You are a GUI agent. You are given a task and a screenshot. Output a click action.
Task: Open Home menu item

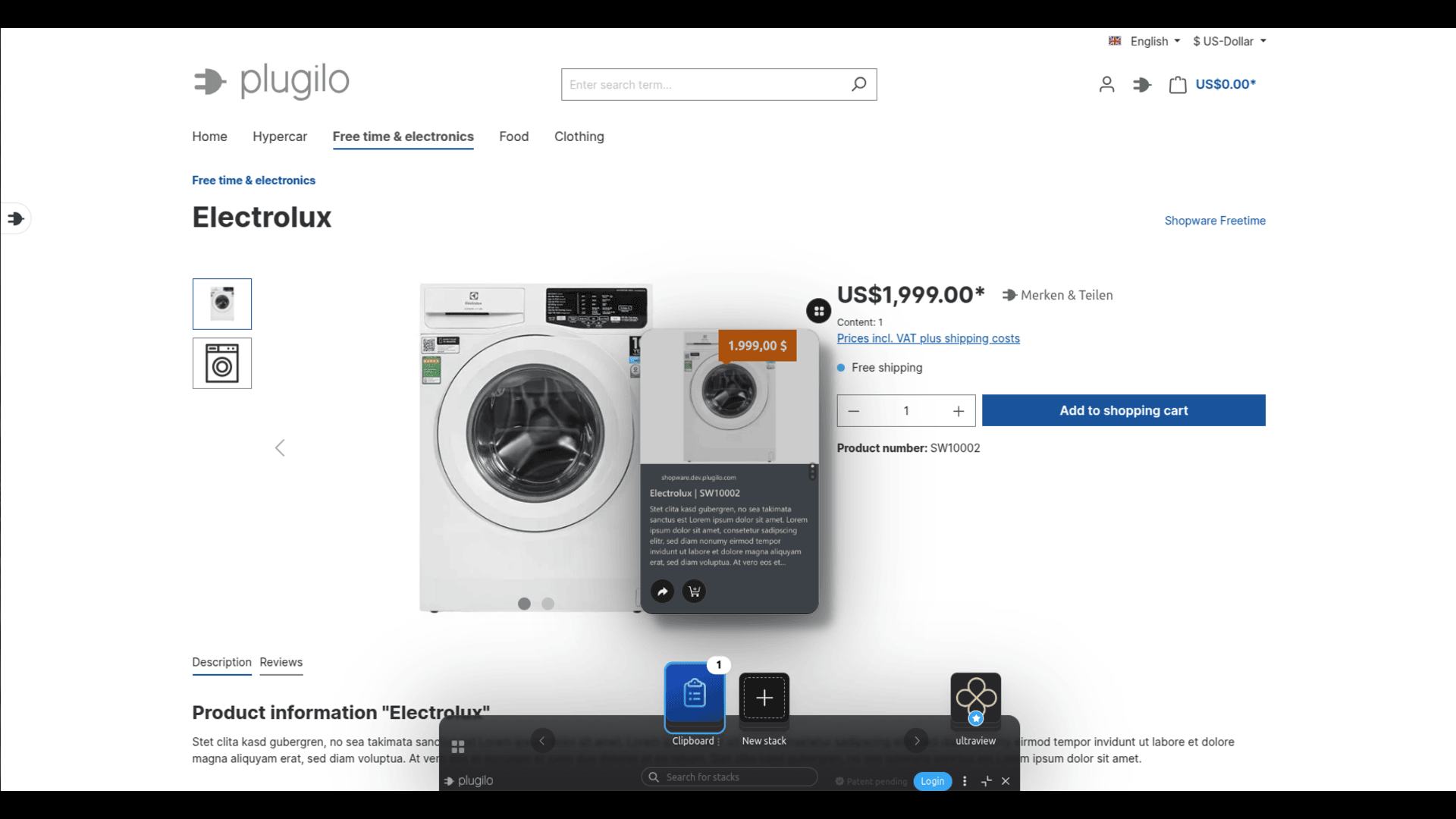(209, 136)
